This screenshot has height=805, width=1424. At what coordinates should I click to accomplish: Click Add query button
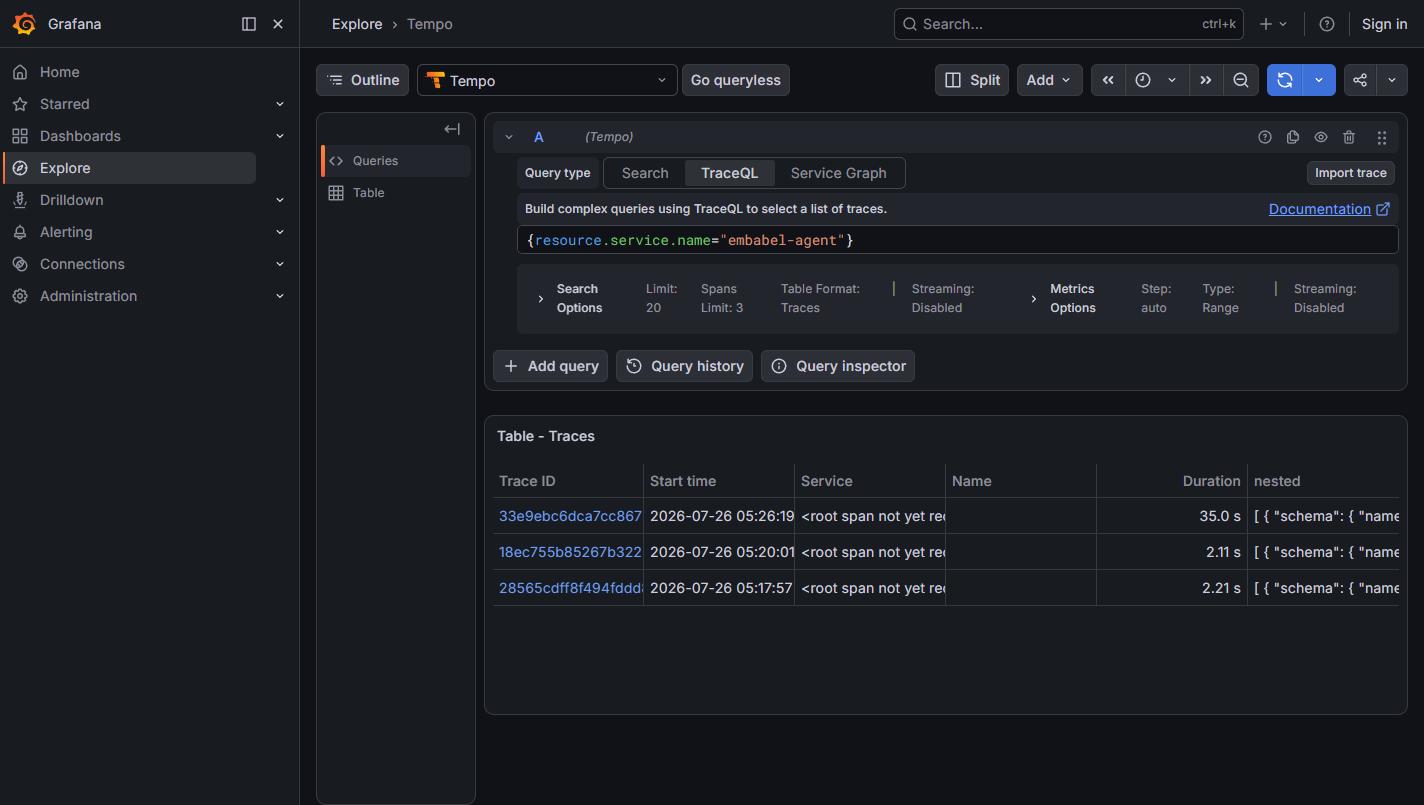coord(551,366)
